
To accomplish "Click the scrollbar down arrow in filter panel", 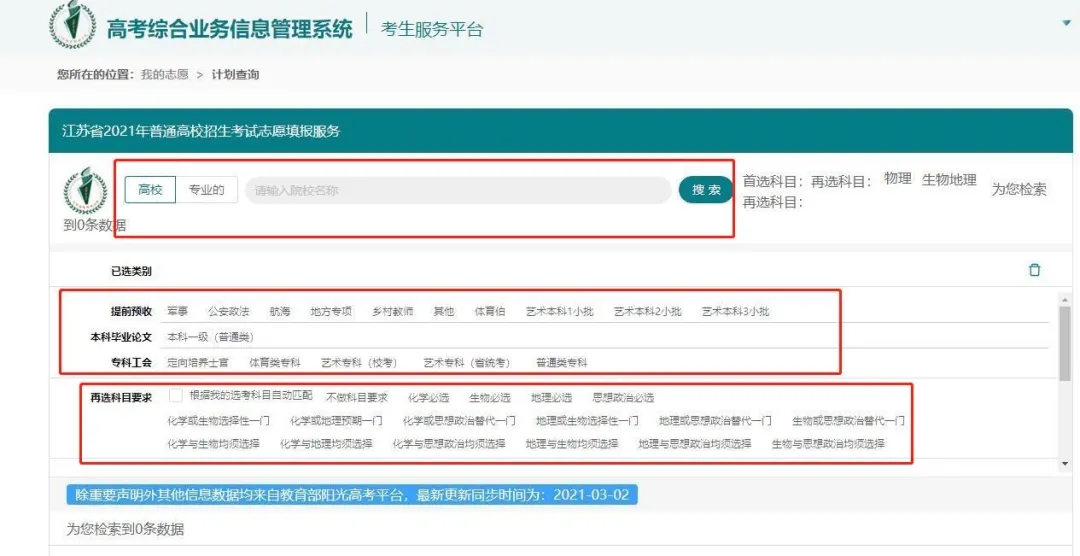I will point(1064,465).
